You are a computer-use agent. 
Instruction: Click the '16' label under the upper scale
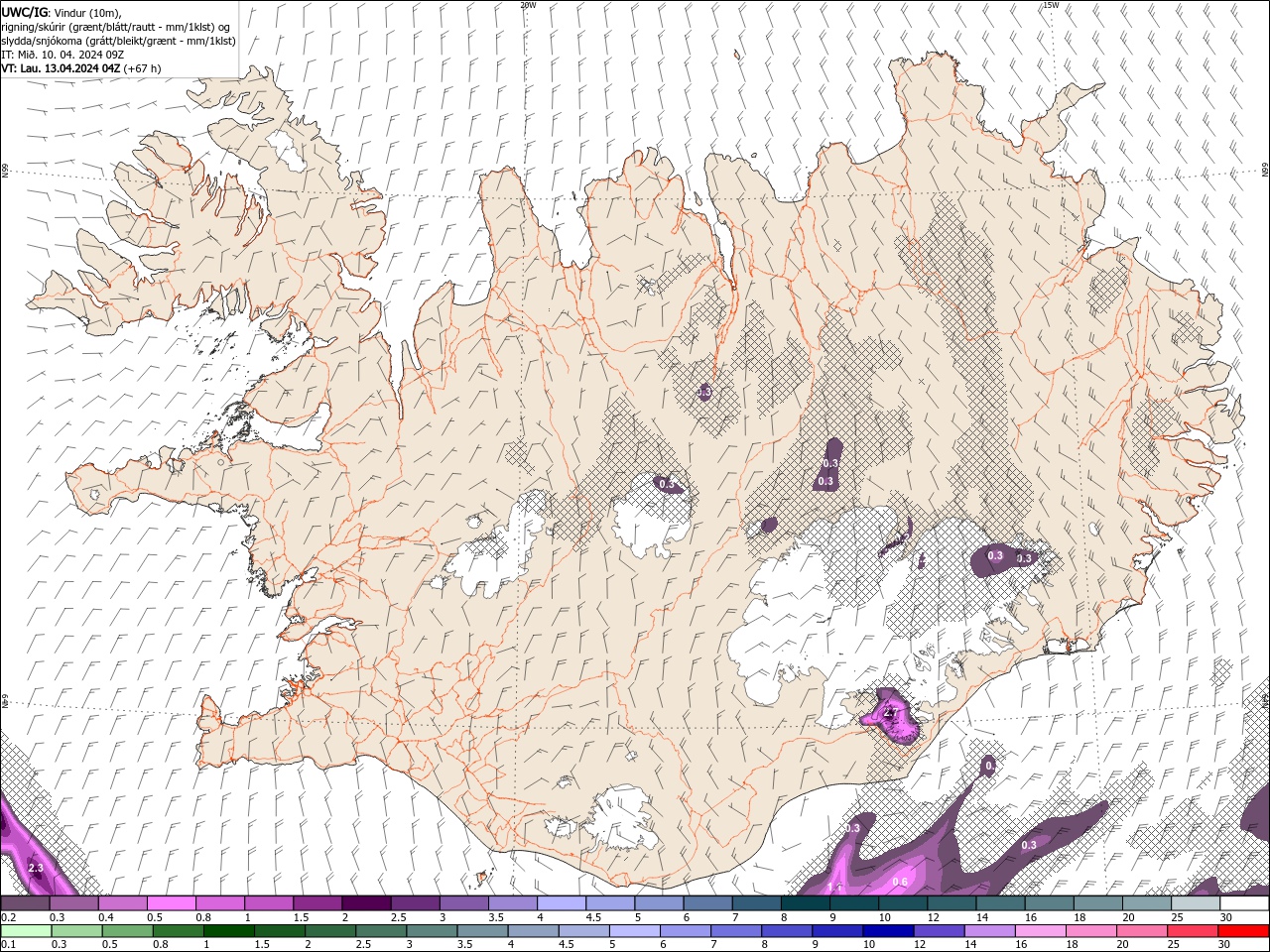(x=1032, y=917)
